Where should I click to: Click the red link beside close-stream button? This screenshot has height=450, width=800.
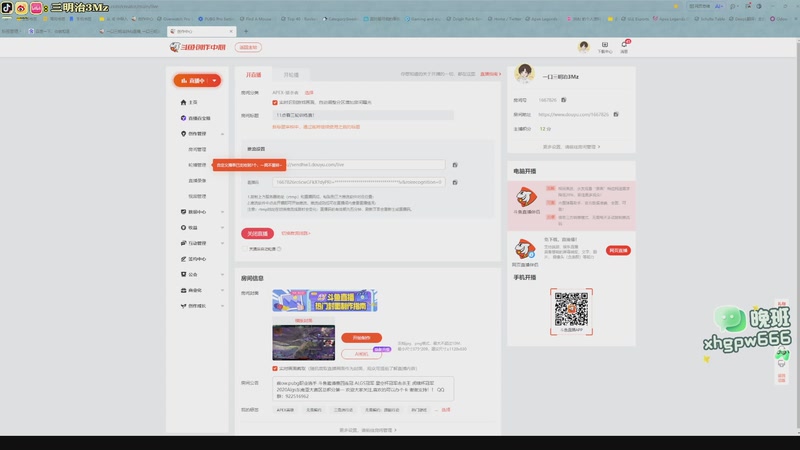[296, 233]
